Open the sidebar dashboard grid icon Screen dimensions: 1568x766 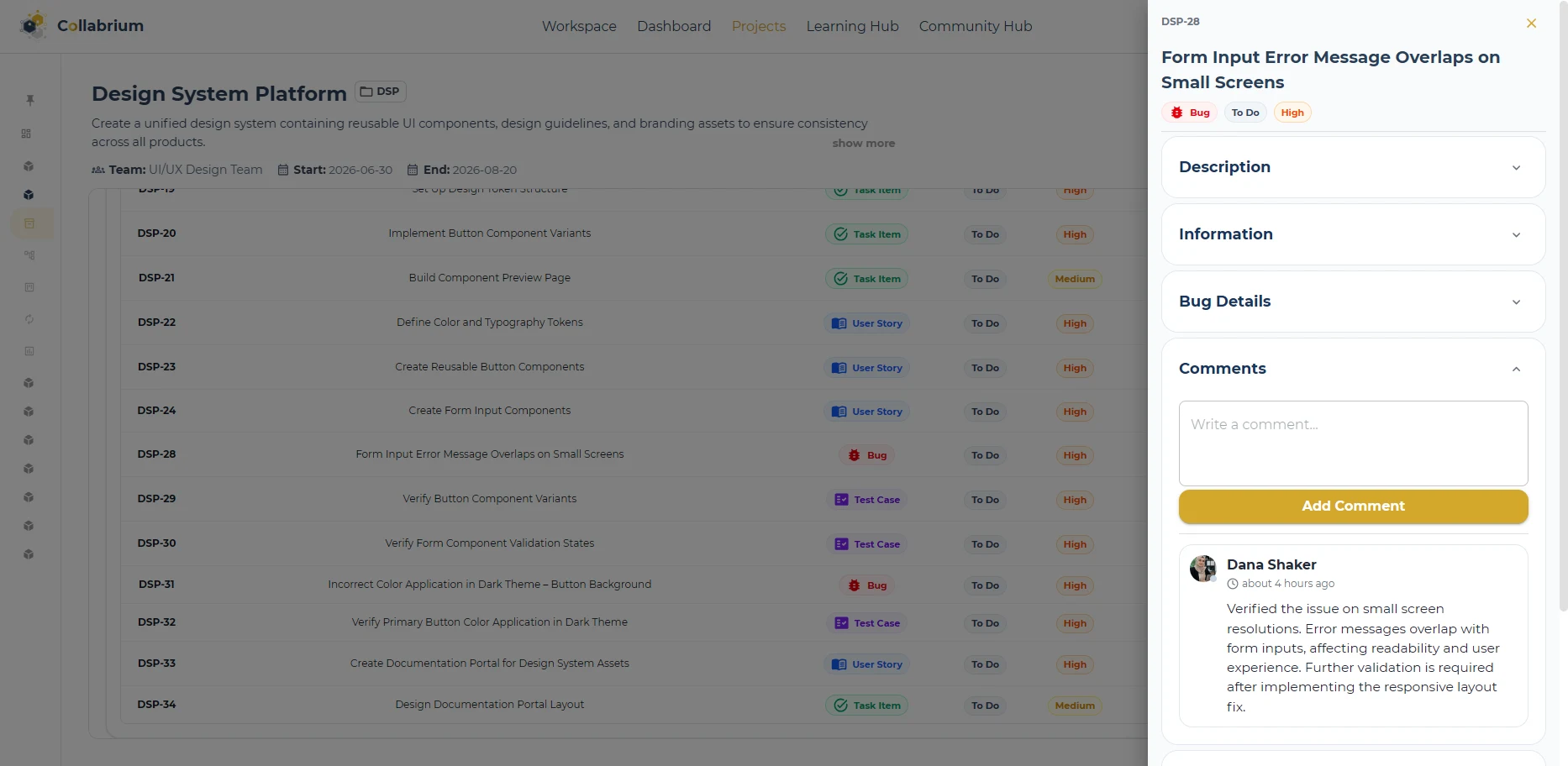[27, 134]
